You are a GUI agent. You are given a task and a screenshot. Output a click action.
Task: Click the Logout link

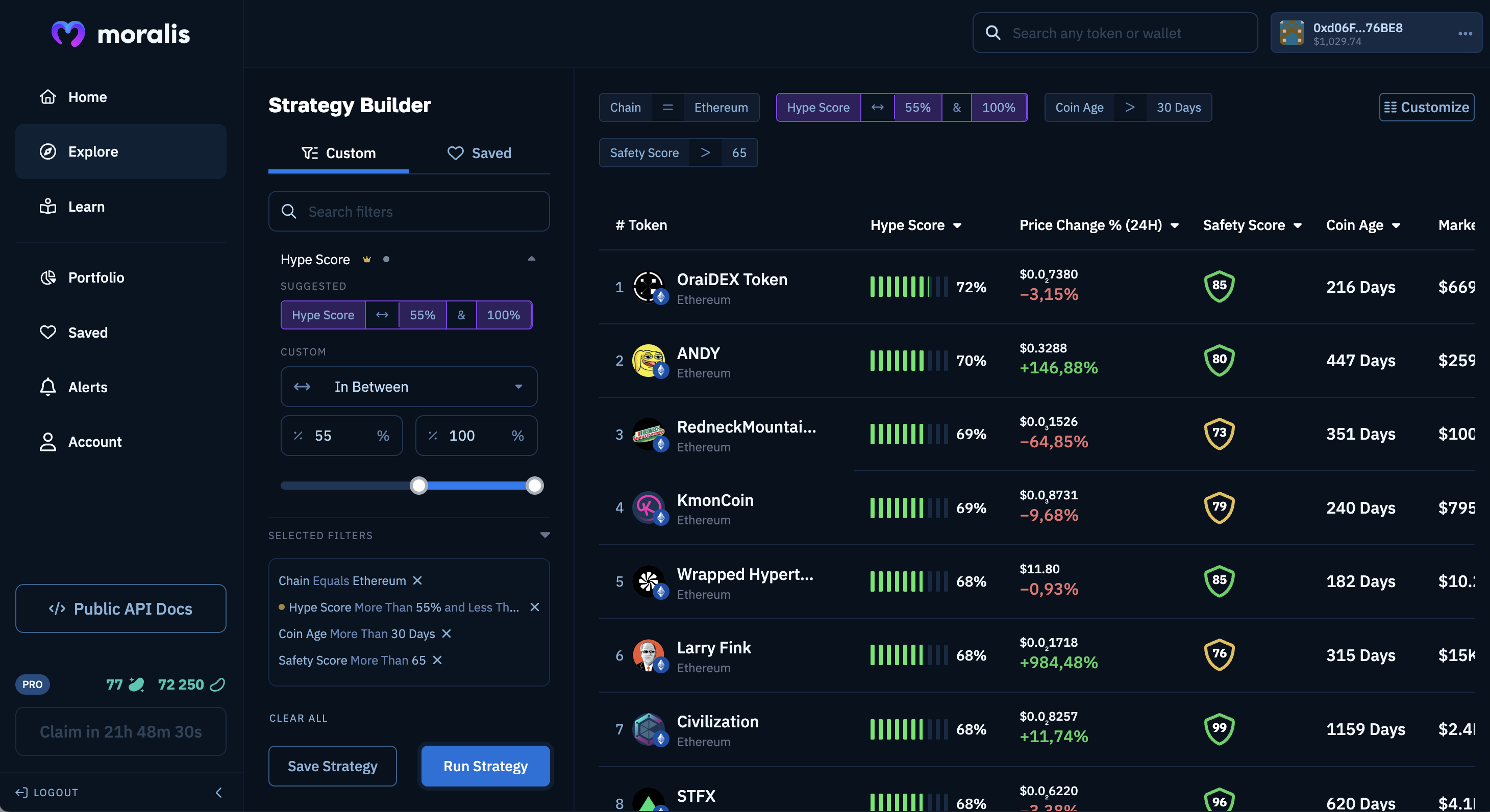pyautogui.click(x=47, y=792)
